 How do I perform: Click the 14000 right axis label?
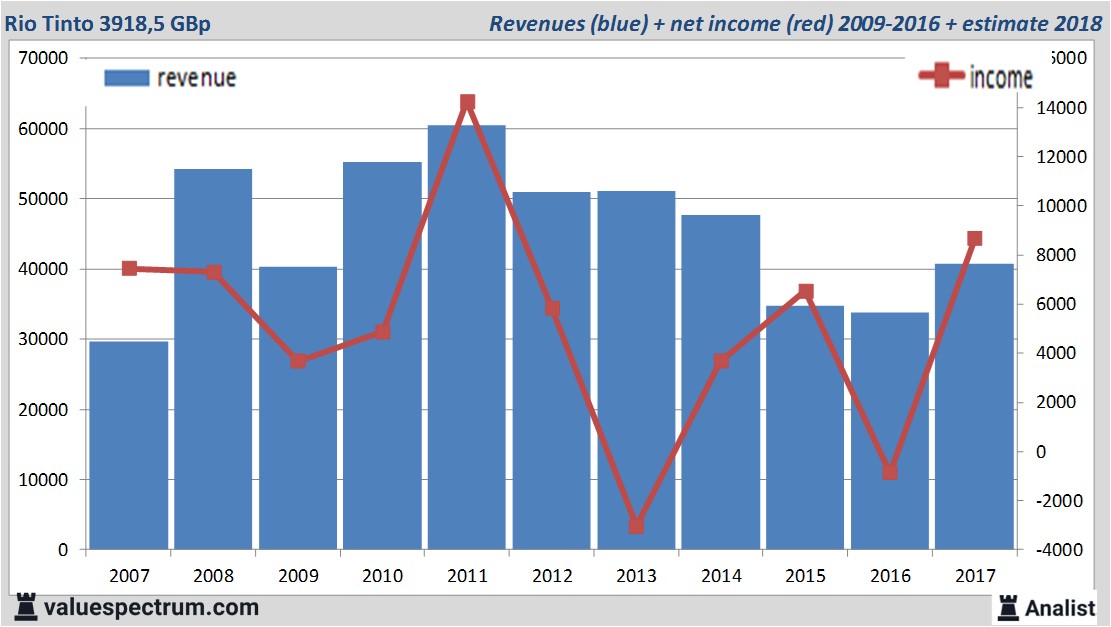point(1061,108)
